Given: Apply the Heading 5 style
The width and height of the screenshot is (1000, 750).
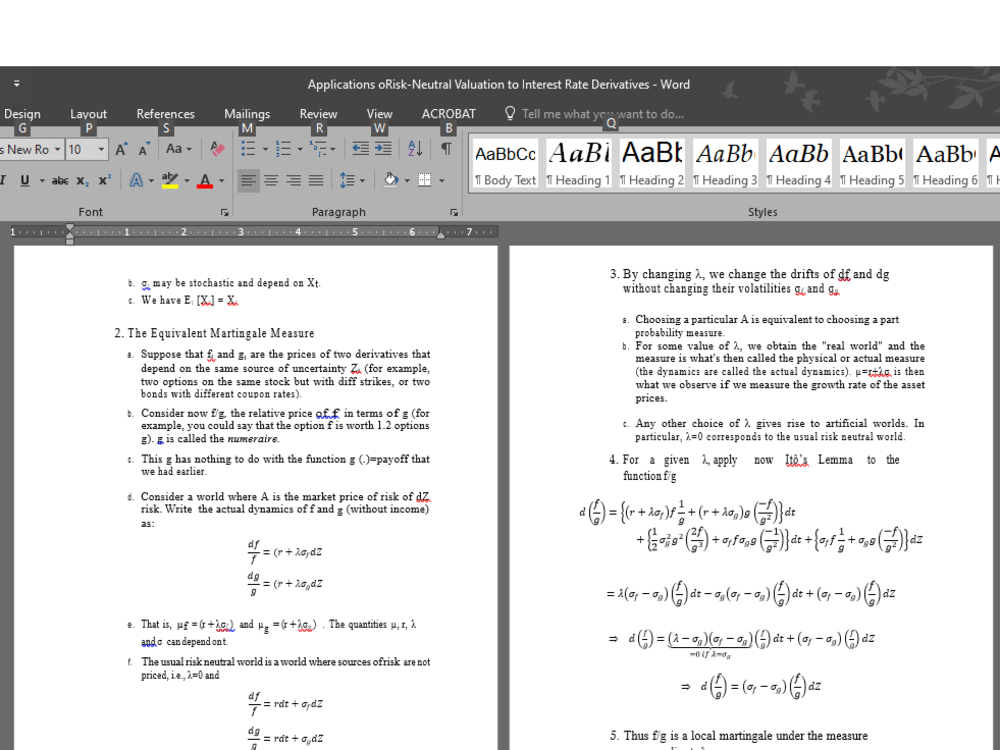Looking at the screenshot, I should click(x=872, y=163).
